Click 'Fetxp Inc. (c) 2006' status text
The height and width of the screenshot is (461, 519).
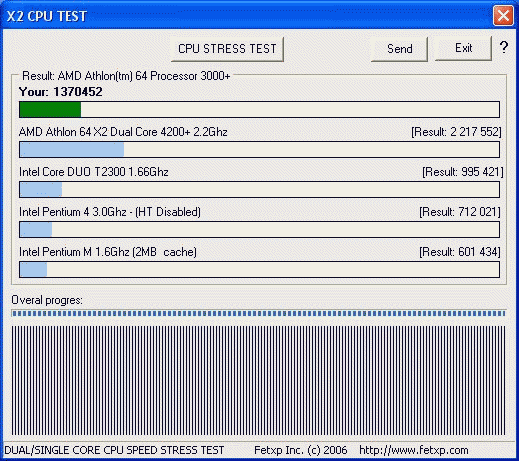coord(301,450)
